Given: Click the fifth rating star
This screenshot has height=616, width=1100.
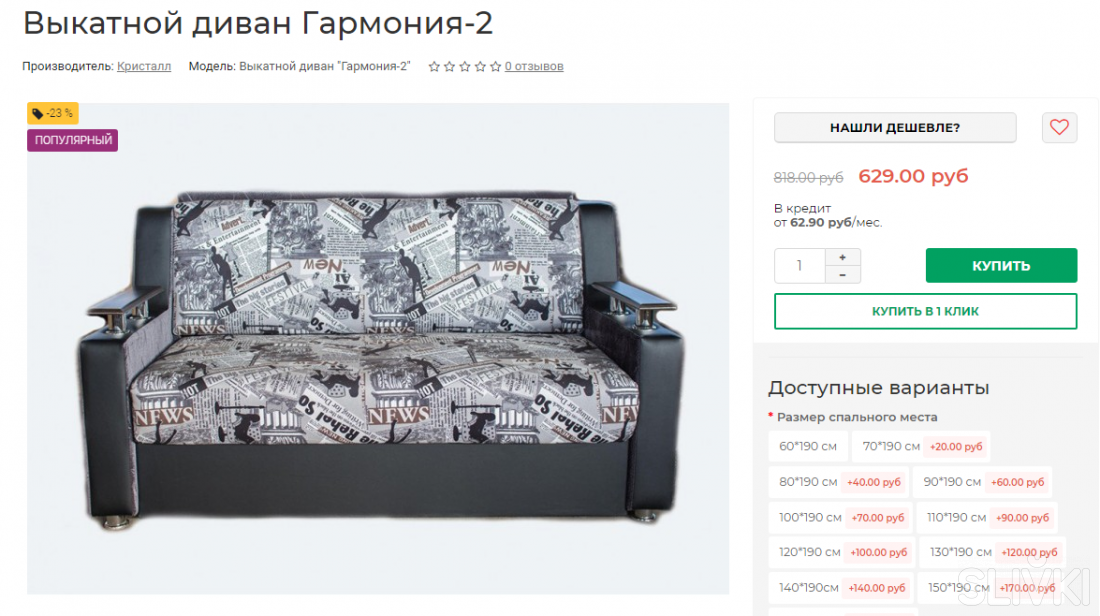Looking at the screenshot, I should pyautogui.click(x=495, y=67).
